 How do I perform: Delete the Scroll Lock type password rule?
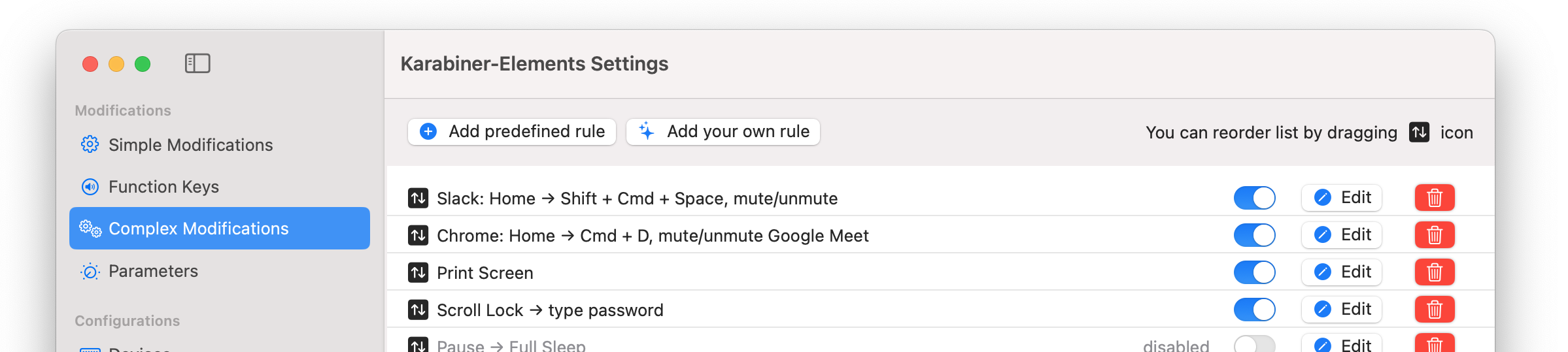(x=1434, y=310)
